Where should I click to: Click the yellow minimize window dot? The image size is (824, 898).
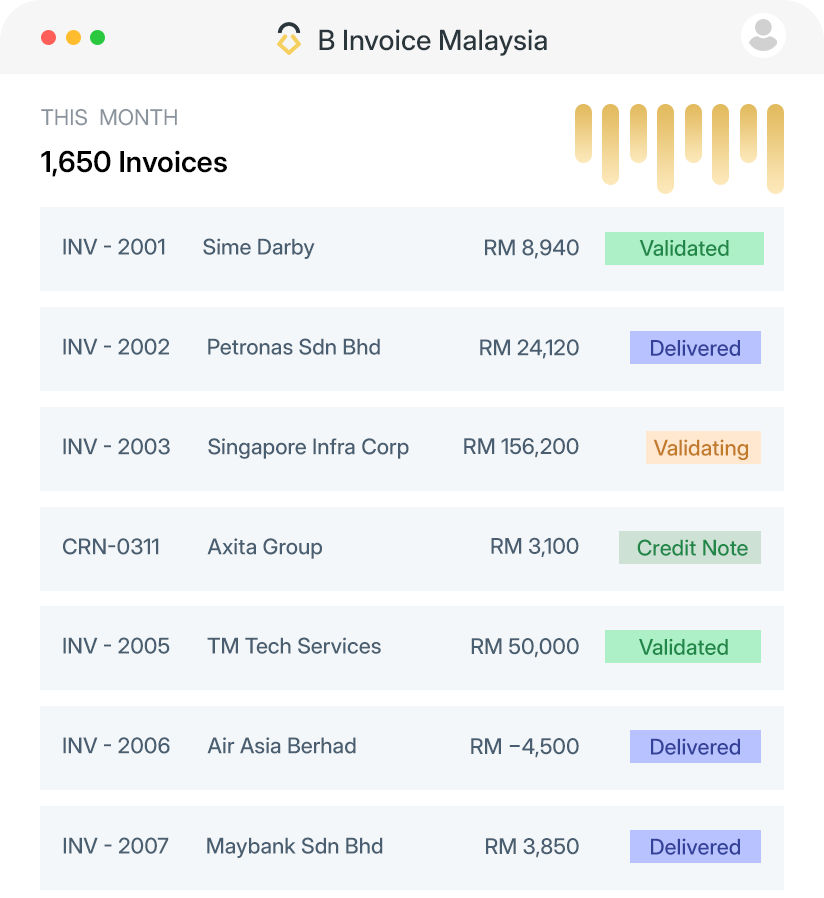coord(73,37)
